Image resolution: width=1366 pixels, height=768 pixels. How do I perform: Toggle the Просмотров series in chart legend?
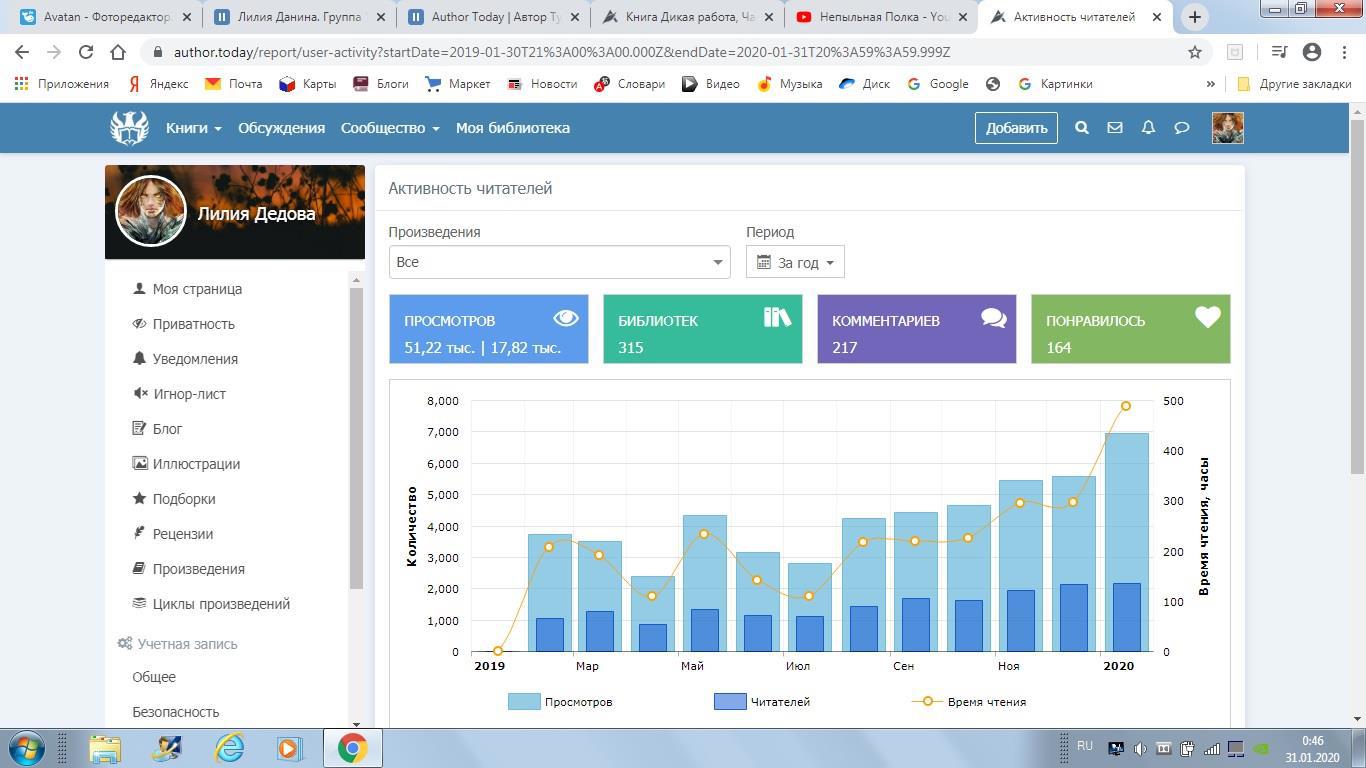(x=561, y=702)
